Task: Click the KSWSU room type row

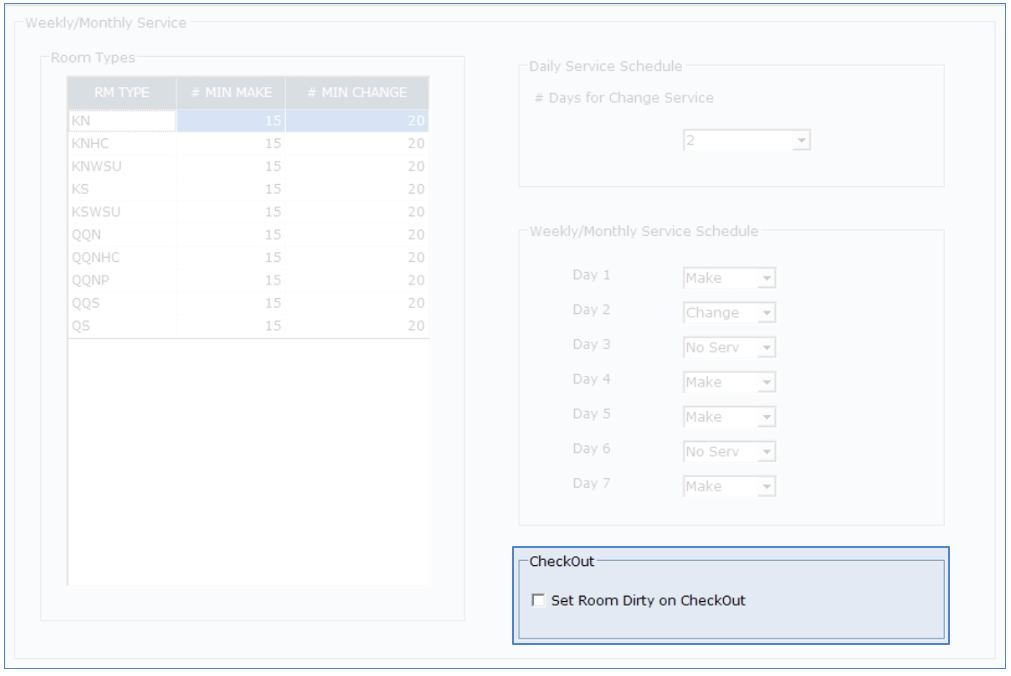Action: (x=122, y=212)
